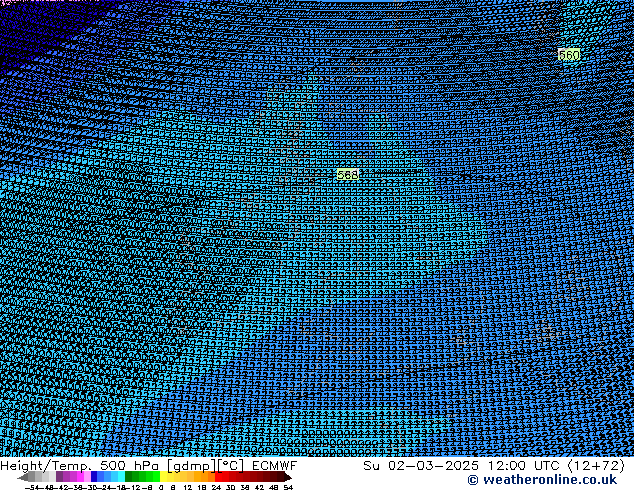Pick the bright yellow swatch at 0 on legend

click(x=163, y=477)
